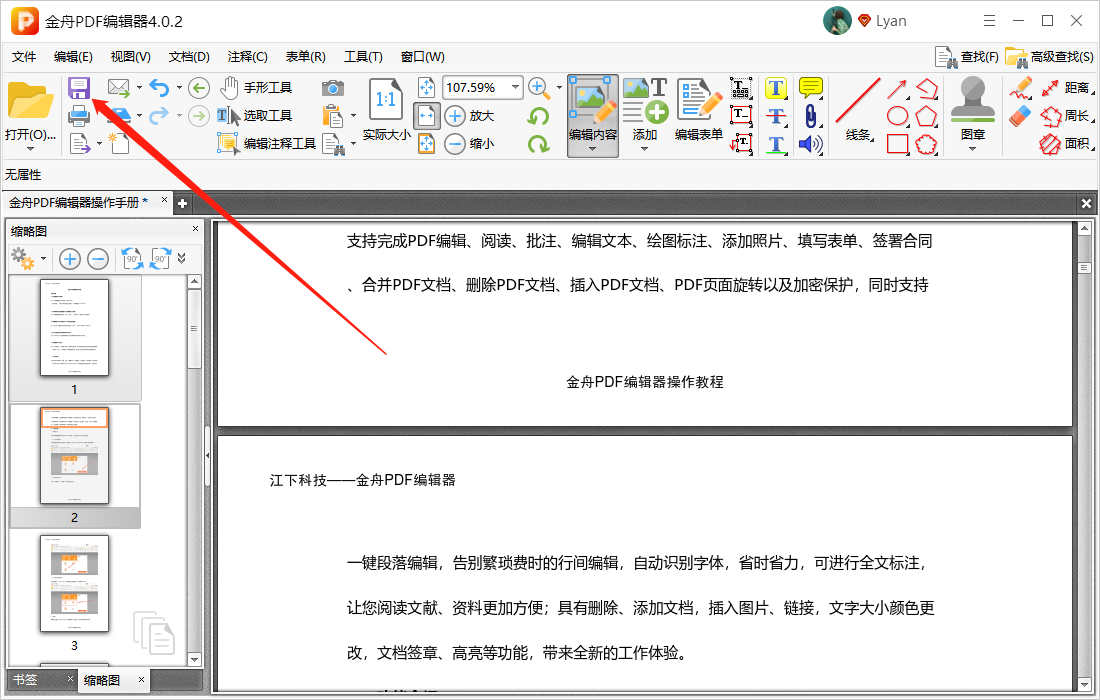Click the Send by email envelope icon

click(x=119, y=88)
